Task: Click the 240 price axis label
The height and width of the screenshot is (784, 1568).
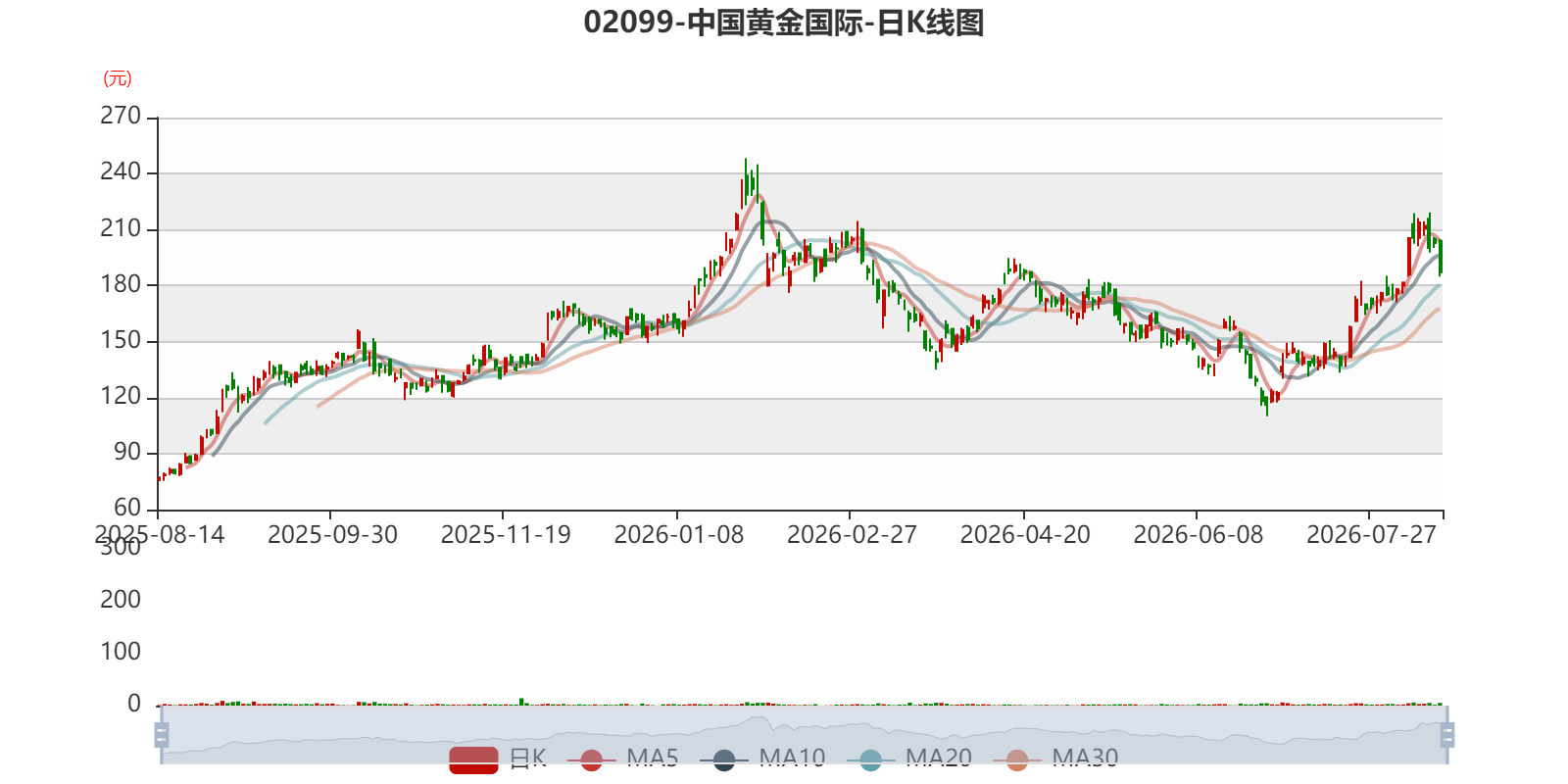Action: [121, 171]
